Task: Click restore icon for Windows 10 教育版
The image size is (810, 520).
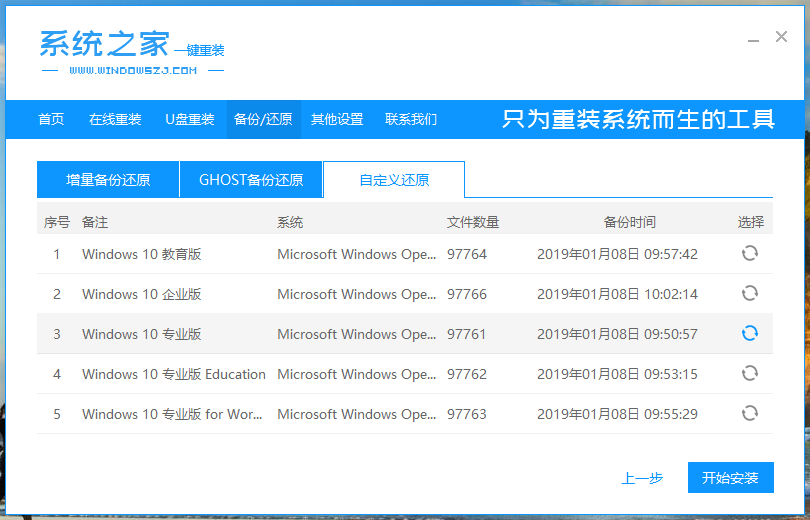Action: coord(749,254)
